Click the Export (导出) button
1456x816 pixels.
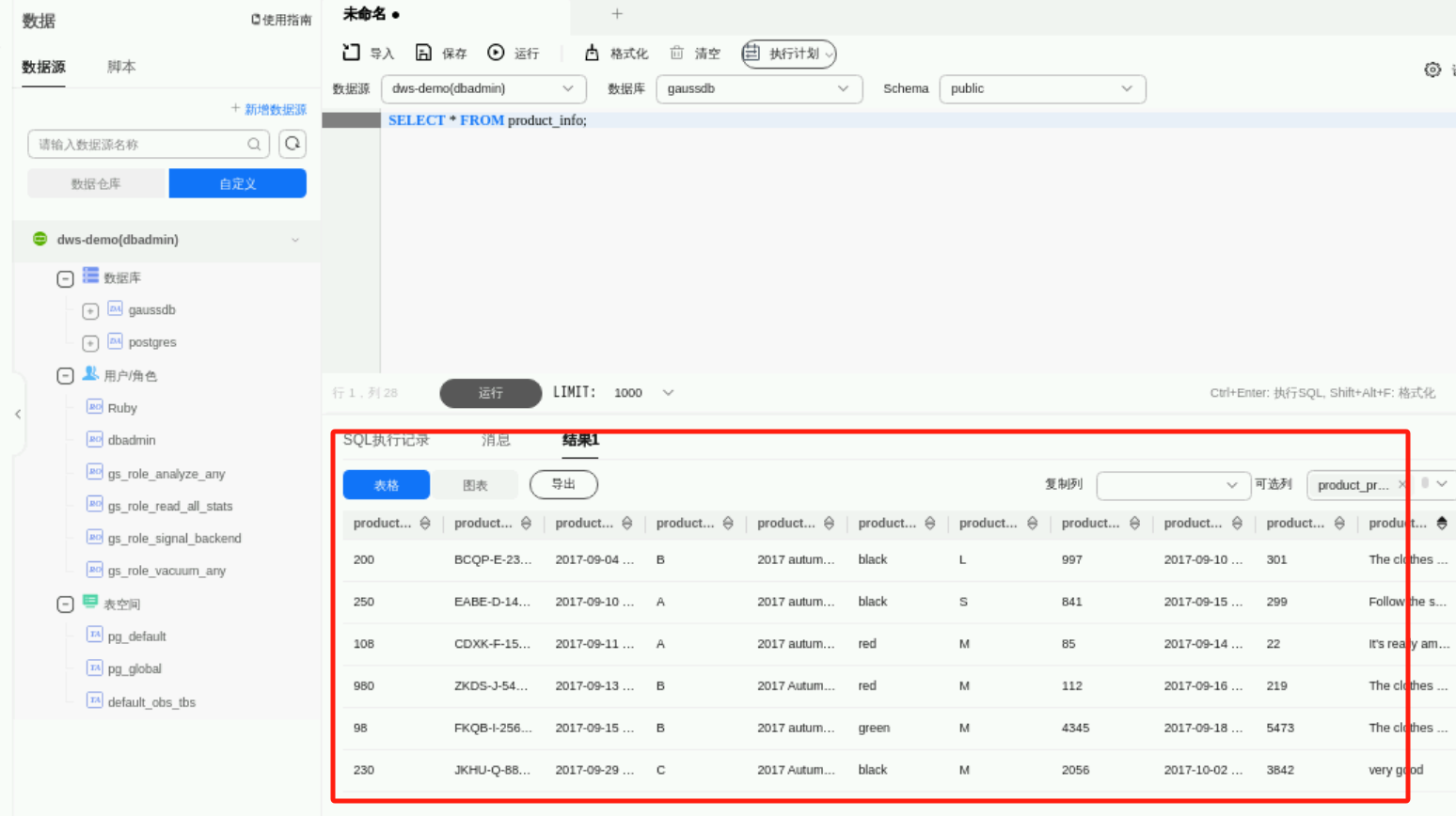click(563, 484)
